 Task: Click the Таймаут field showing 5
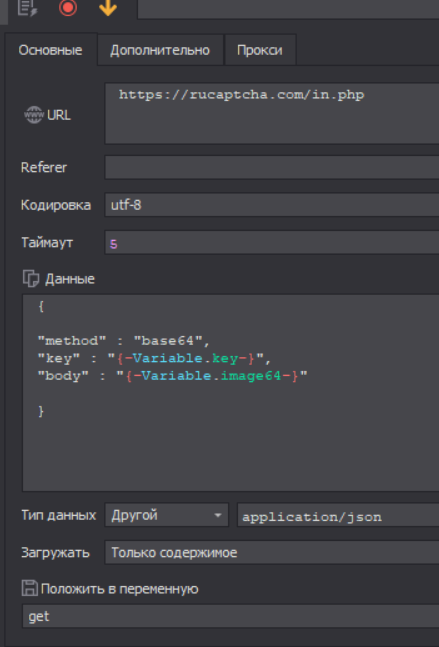click(x=272, y=243)
